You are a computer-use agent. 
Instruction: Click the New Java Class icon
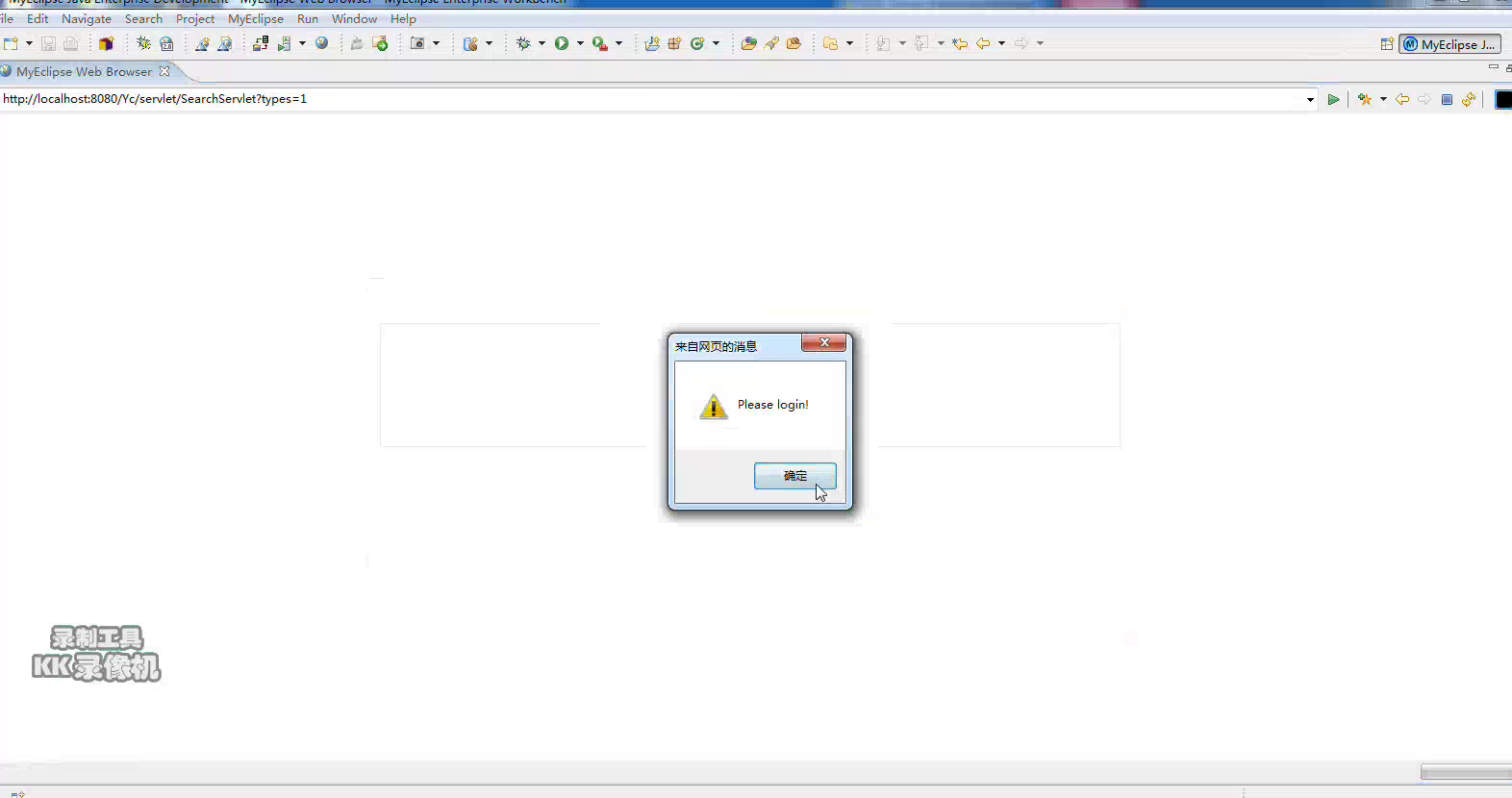697,43
